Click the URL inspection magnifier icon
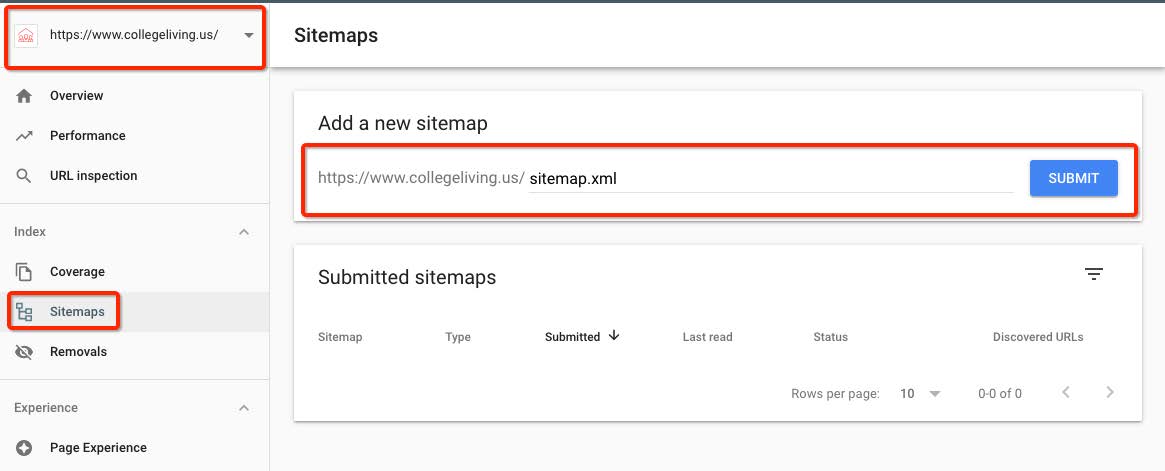This screenshot has width=1165, height=471. pos(24,176)
